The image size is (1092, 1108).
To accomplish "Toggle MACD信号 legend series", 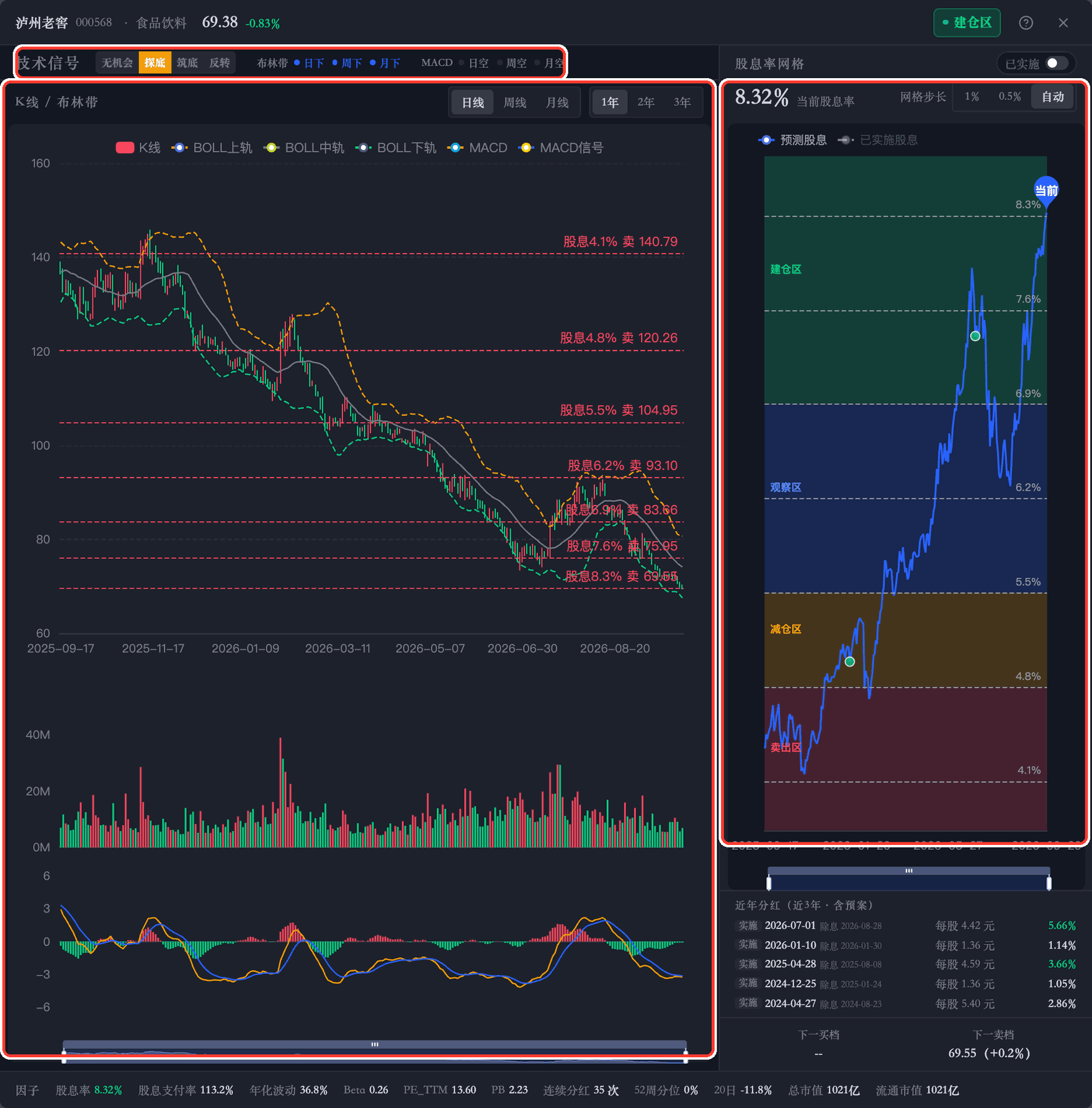I will pos(560,148).
